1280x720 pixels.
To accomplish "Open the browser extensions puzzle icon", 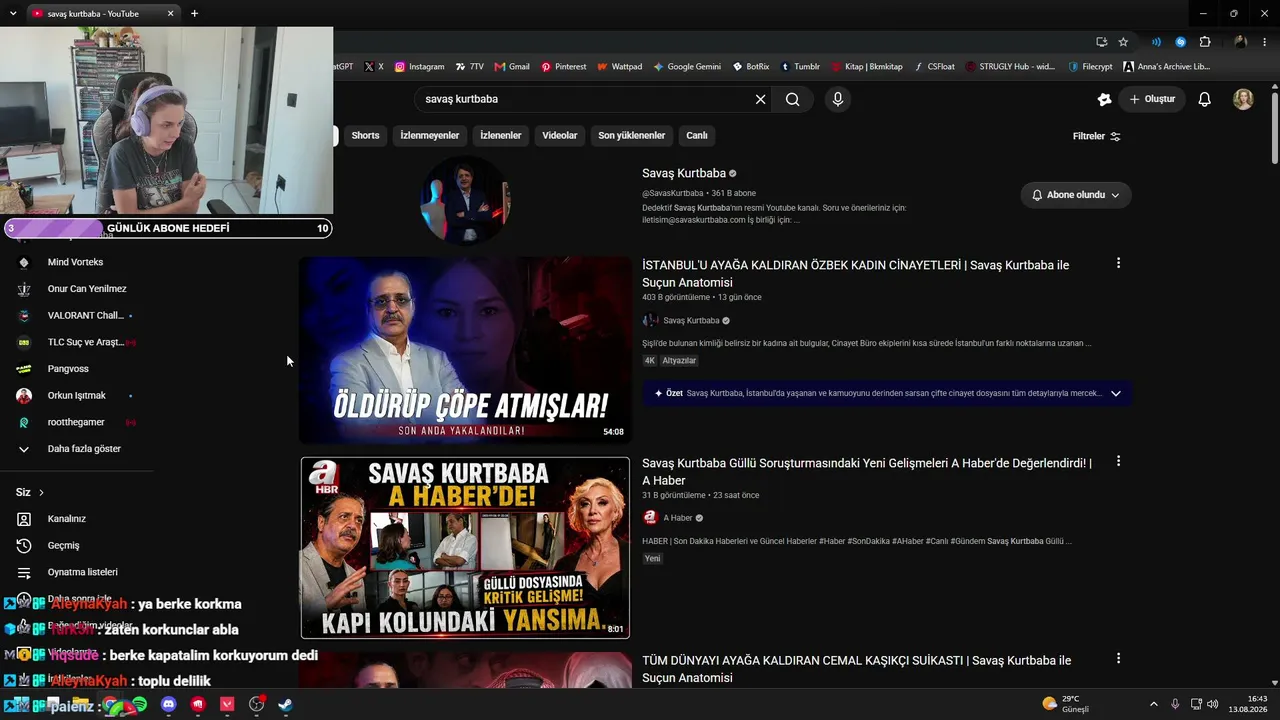I will coord(1205,42).
